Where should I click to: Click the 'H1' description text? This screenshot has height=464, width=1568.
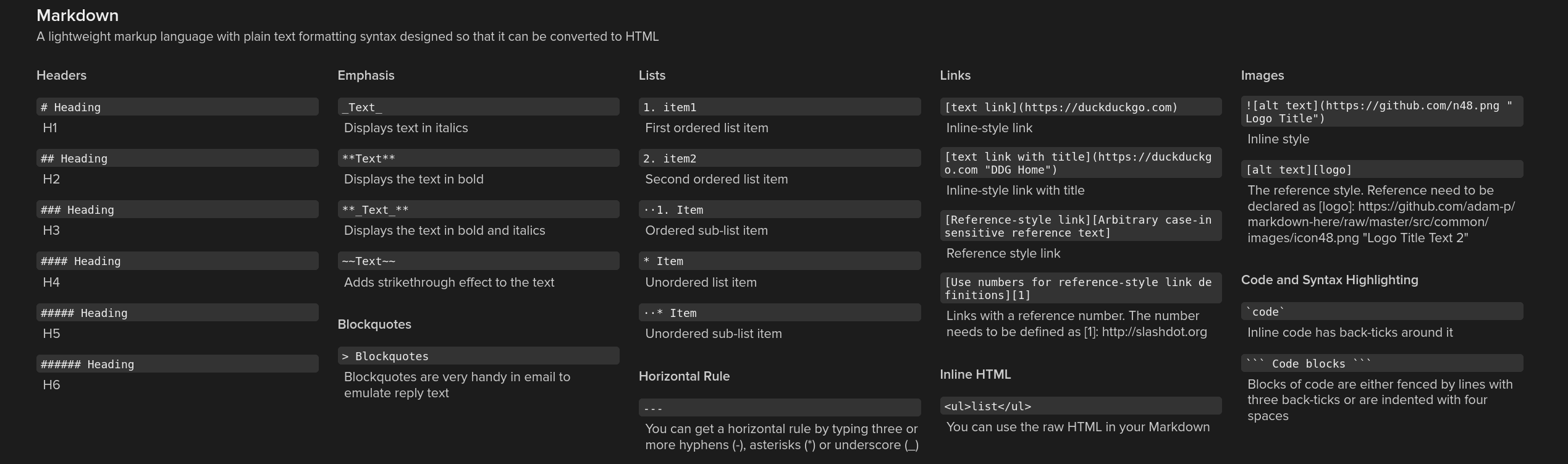coord(50,128)
